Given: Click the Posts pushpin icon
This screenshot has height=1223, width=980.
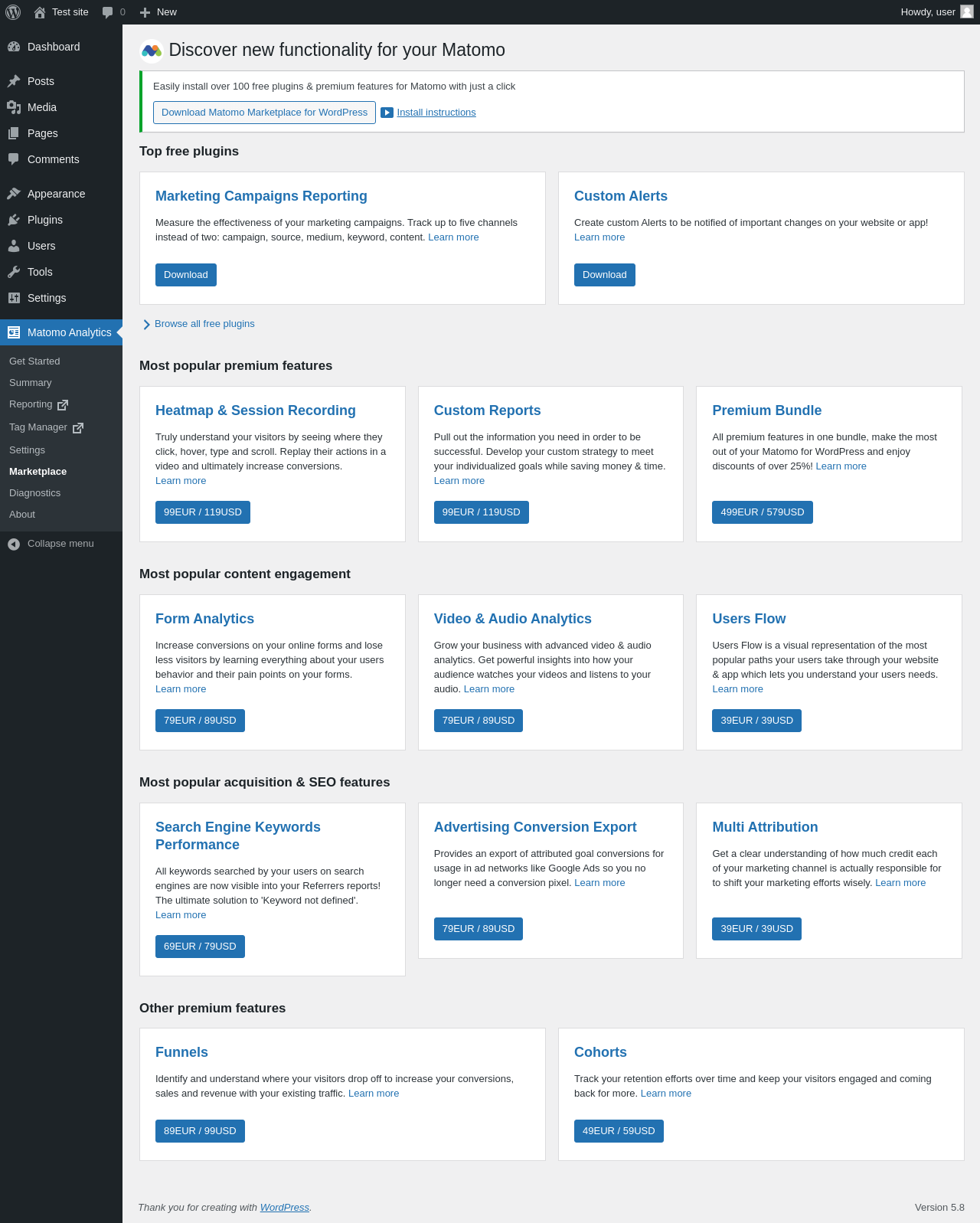Looking at the screenshot, I should click(14, 81).
